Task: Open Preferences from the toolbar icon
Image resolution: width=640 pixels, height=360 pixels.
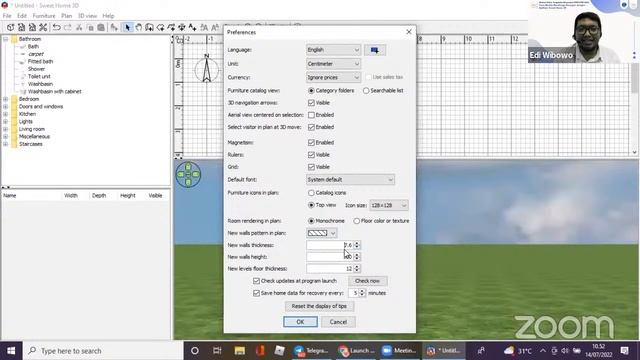Action: [x=43, y=27]
